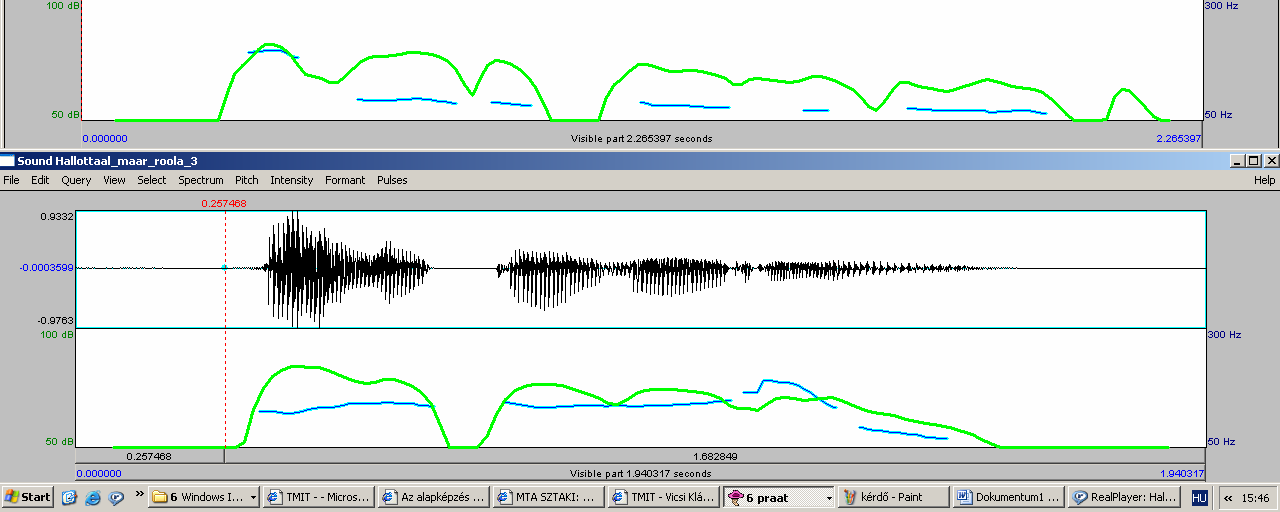Open the Pulses menu
Screen dimensions: 1280x512
[x=392, y=180]
